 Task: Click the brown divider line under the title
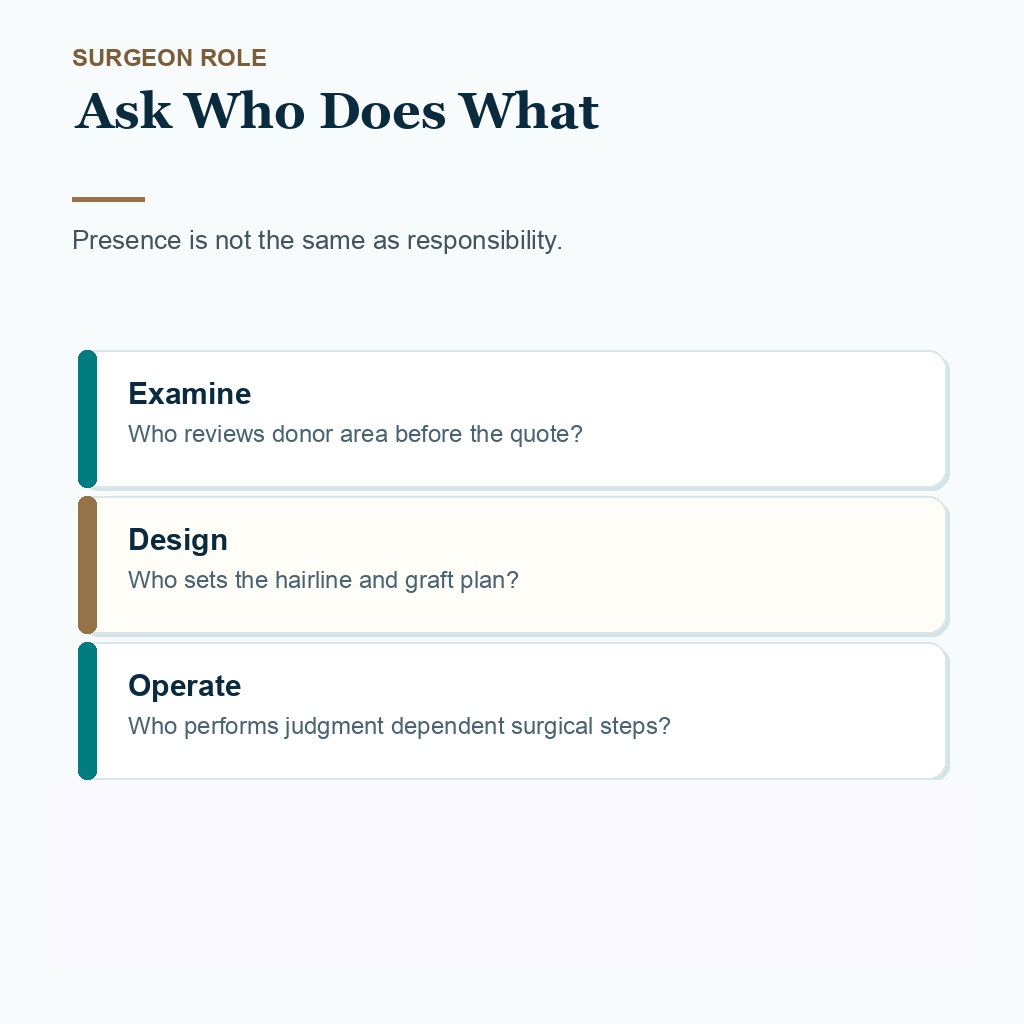pos(108,199)
